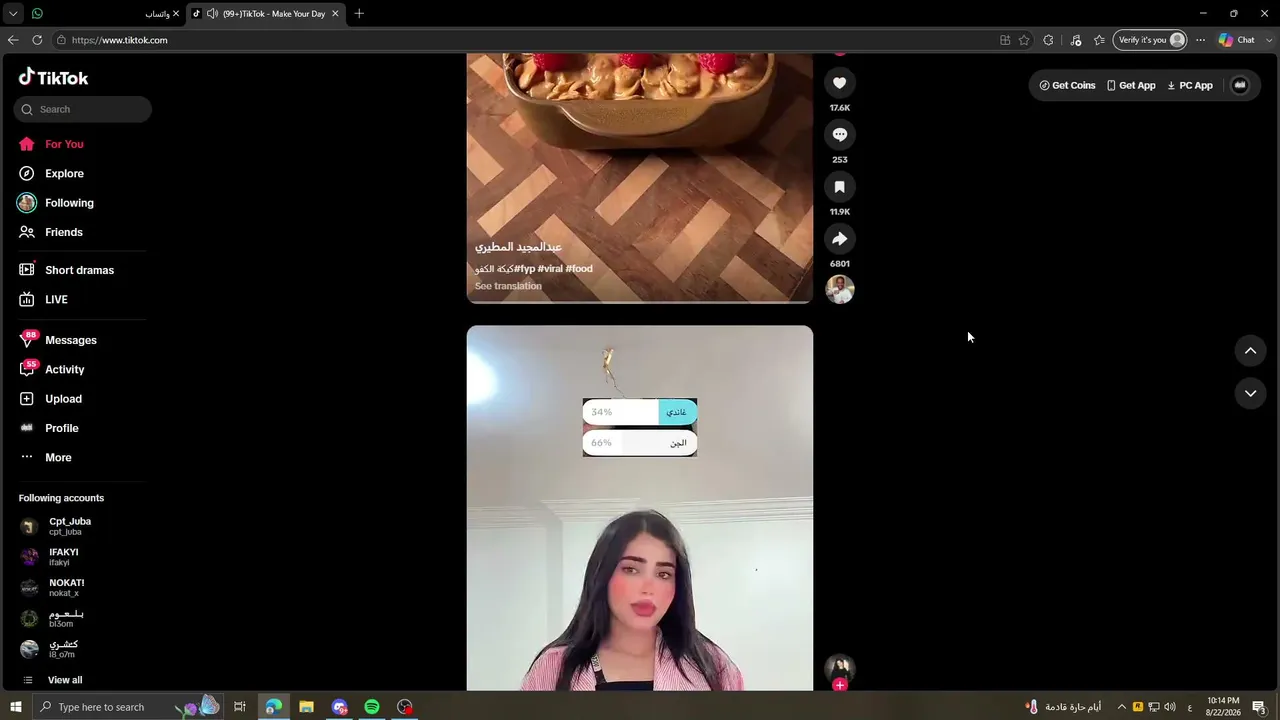Vote for the 34% poll option
The width and height of the screenshot is (1280, 720).
640,412
